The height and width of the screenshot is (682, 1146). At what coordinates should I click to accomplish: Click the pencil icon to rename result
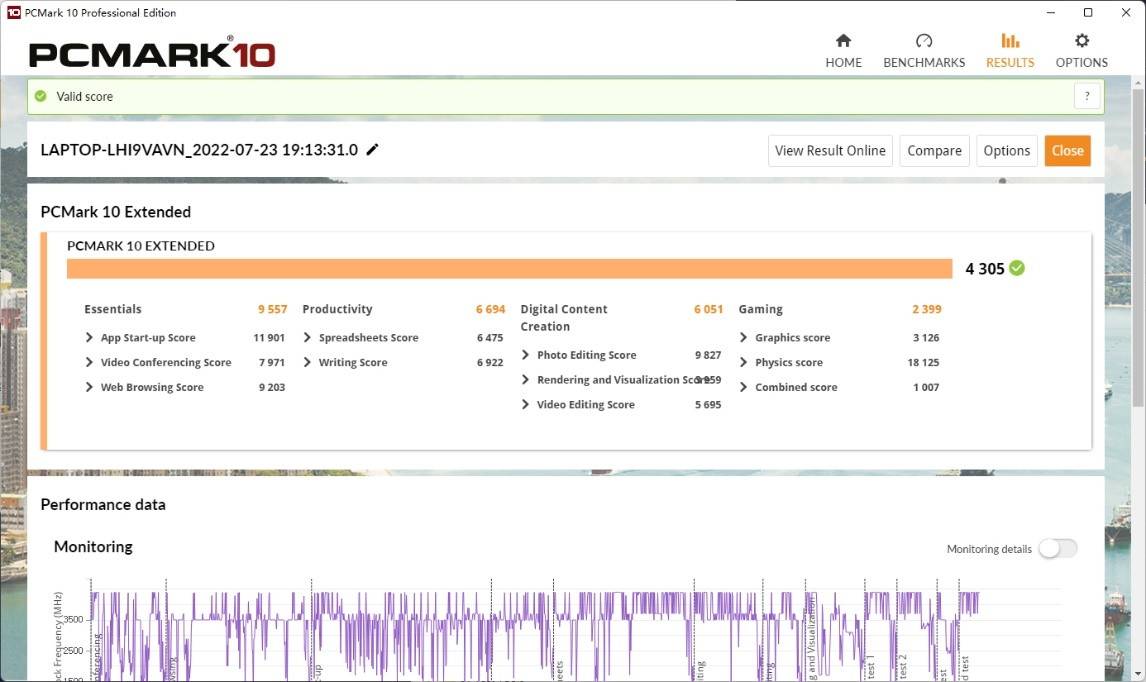coord(373,150)
